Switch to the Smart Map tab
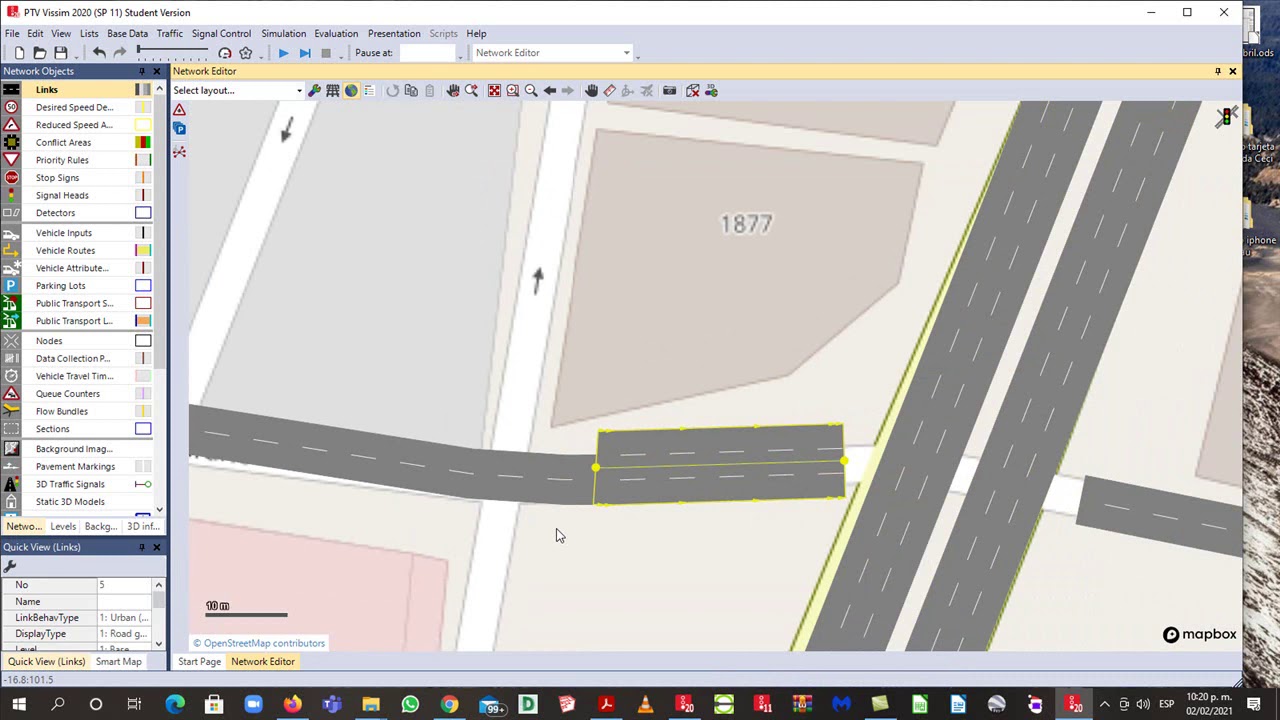The image size is (1280, 720). pos(118,662)
